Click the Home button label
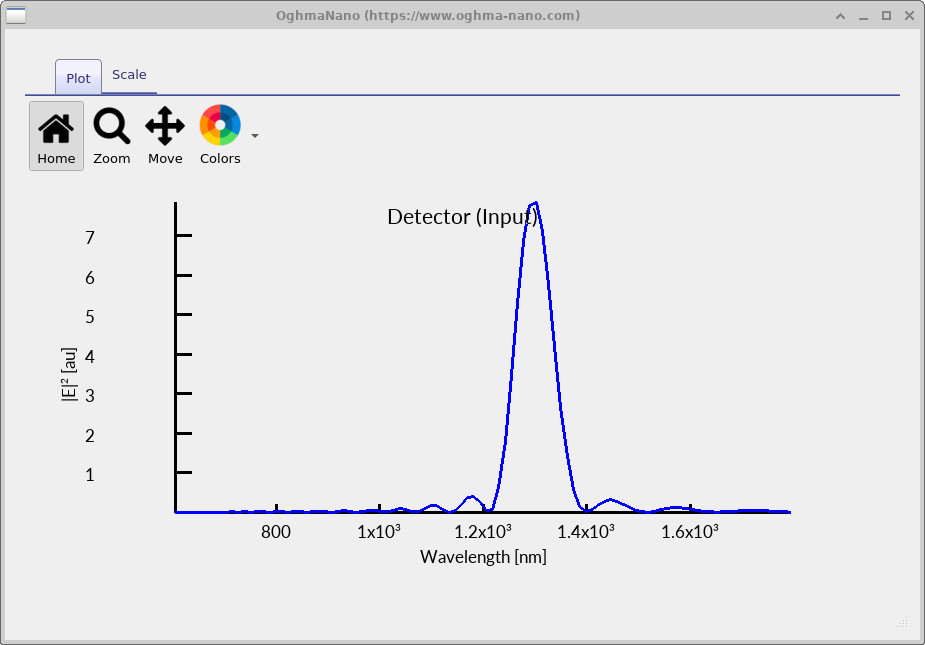 (55, 158)
